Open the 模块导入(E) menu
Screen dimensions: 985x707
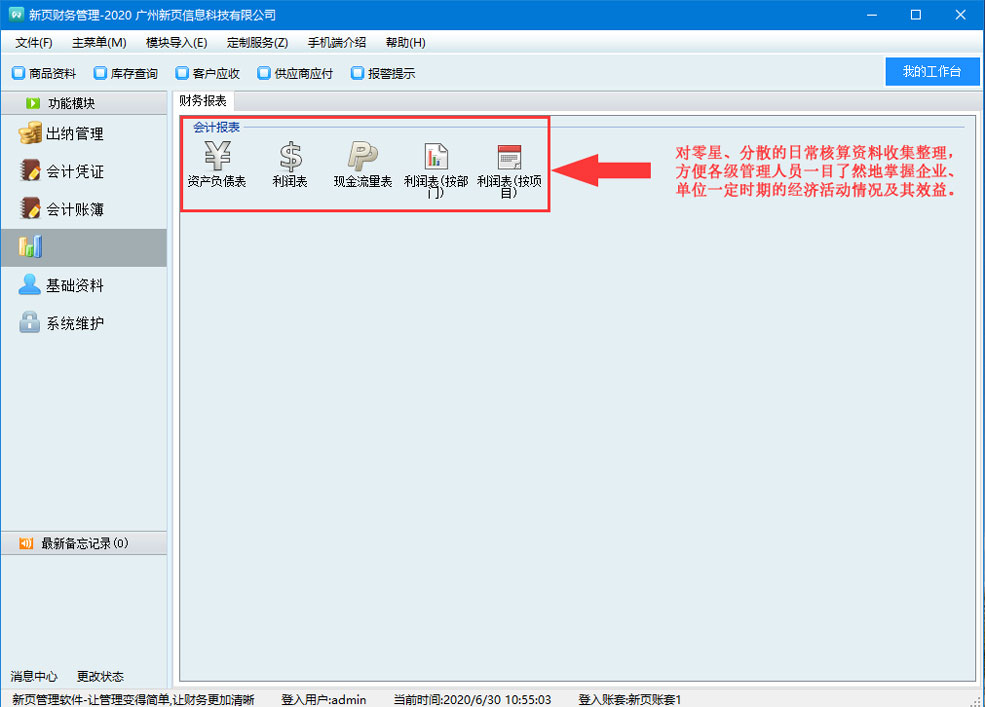176,42
